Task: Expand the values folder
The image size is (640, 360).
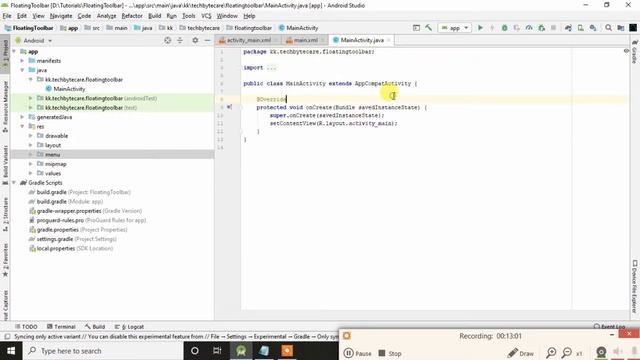Action: [x=31, y=173]
